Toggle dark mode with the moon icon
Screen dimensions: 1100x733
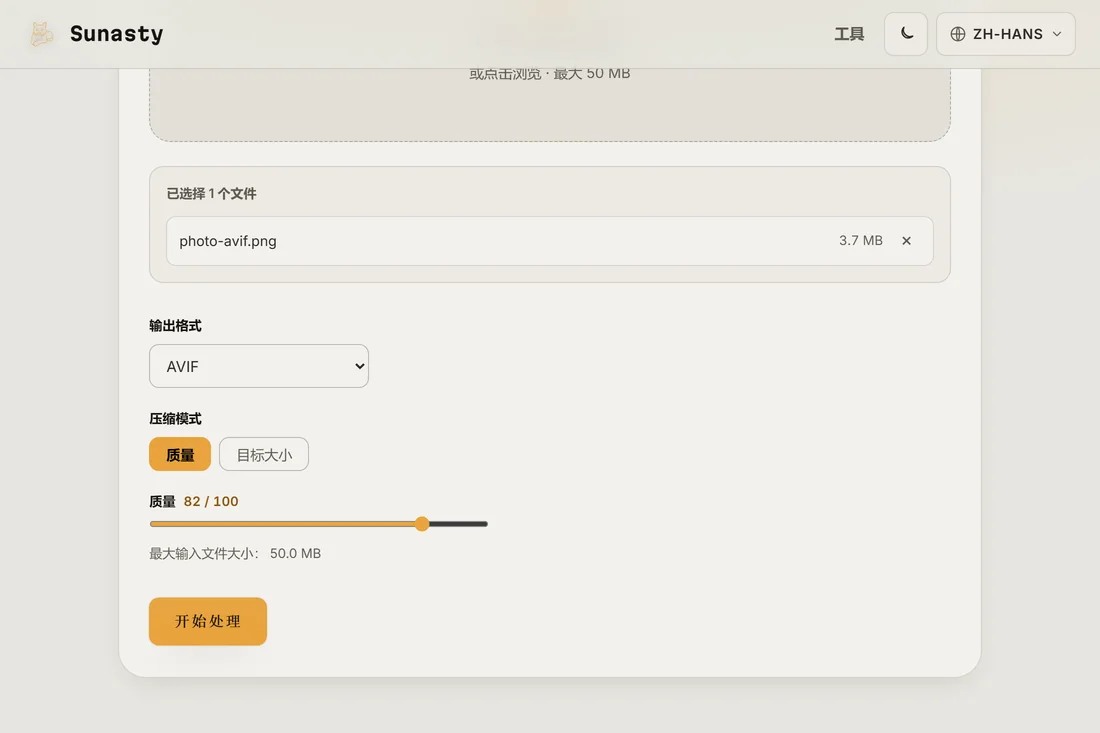[906, 34]
